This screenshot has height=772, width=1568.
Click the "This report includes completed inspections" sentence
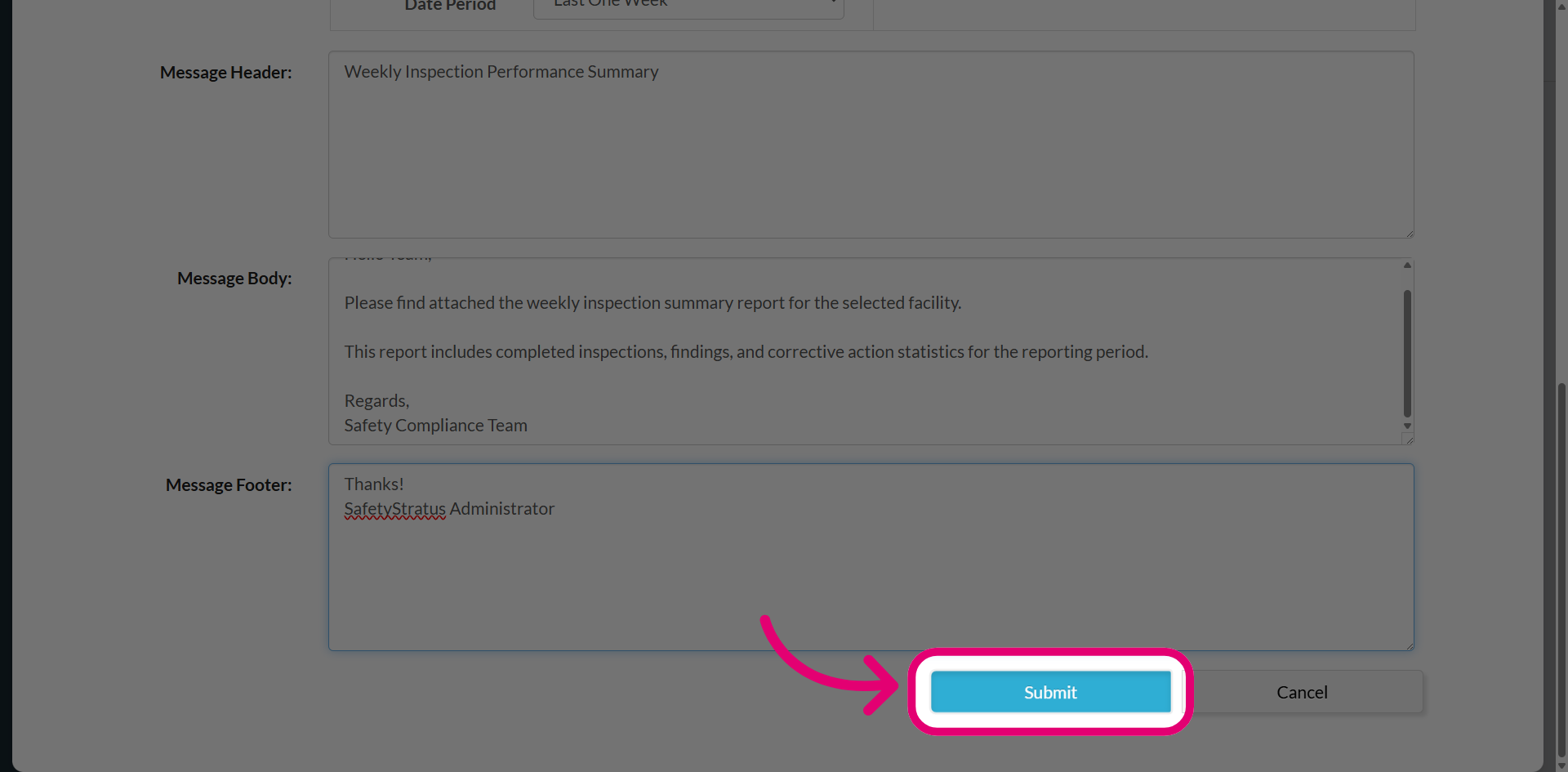[746, 352]
